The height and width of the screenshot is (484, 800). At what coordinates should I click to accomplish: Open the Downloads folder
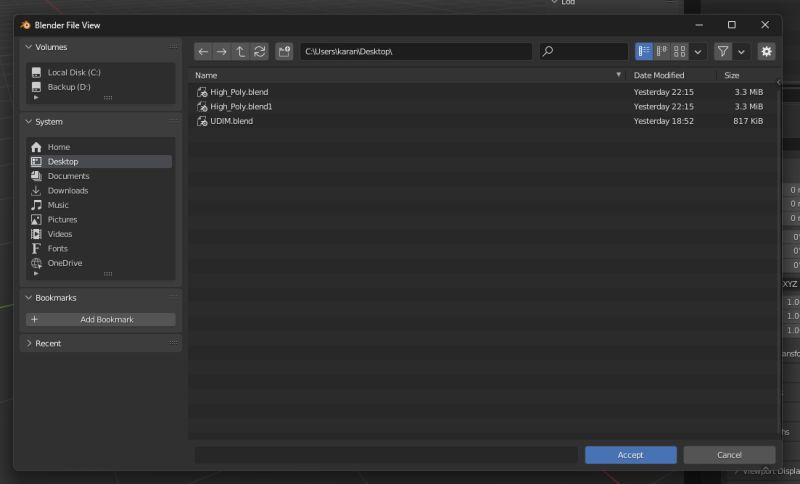coord(101,191)
